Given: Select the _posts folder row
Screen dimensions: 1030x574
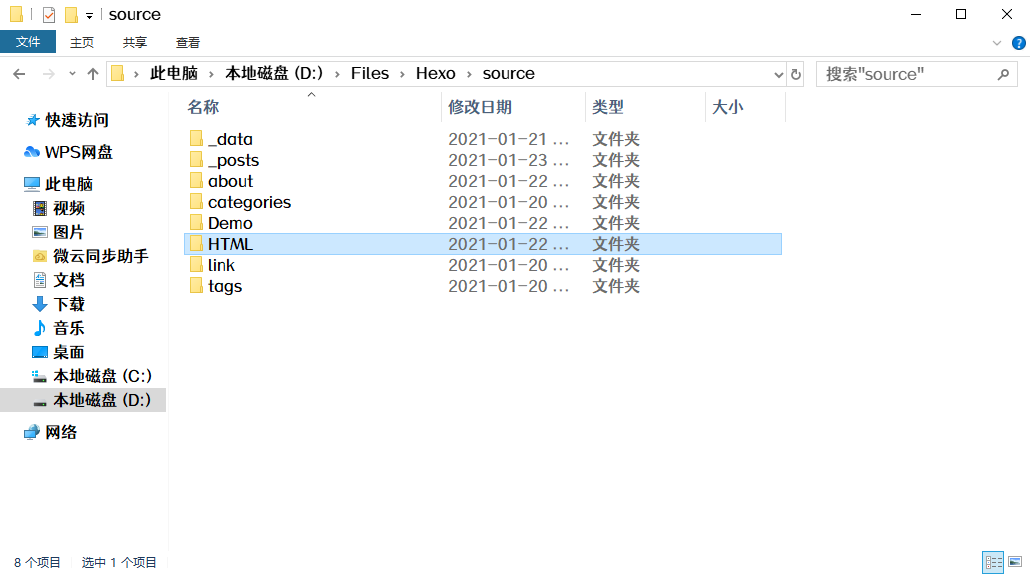Looking at the screenshot, I should (x=483, y=160).
